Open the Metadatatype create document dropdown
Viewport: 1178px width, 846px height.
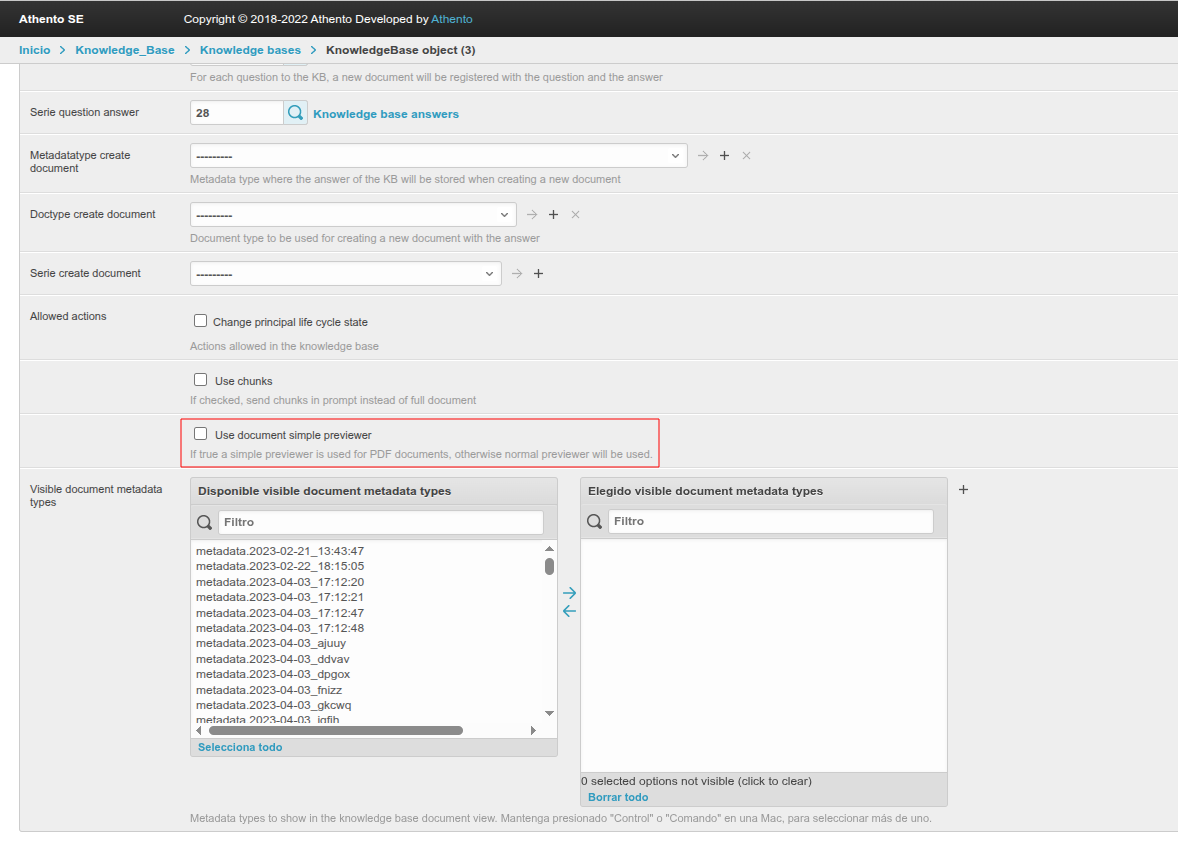438,156
